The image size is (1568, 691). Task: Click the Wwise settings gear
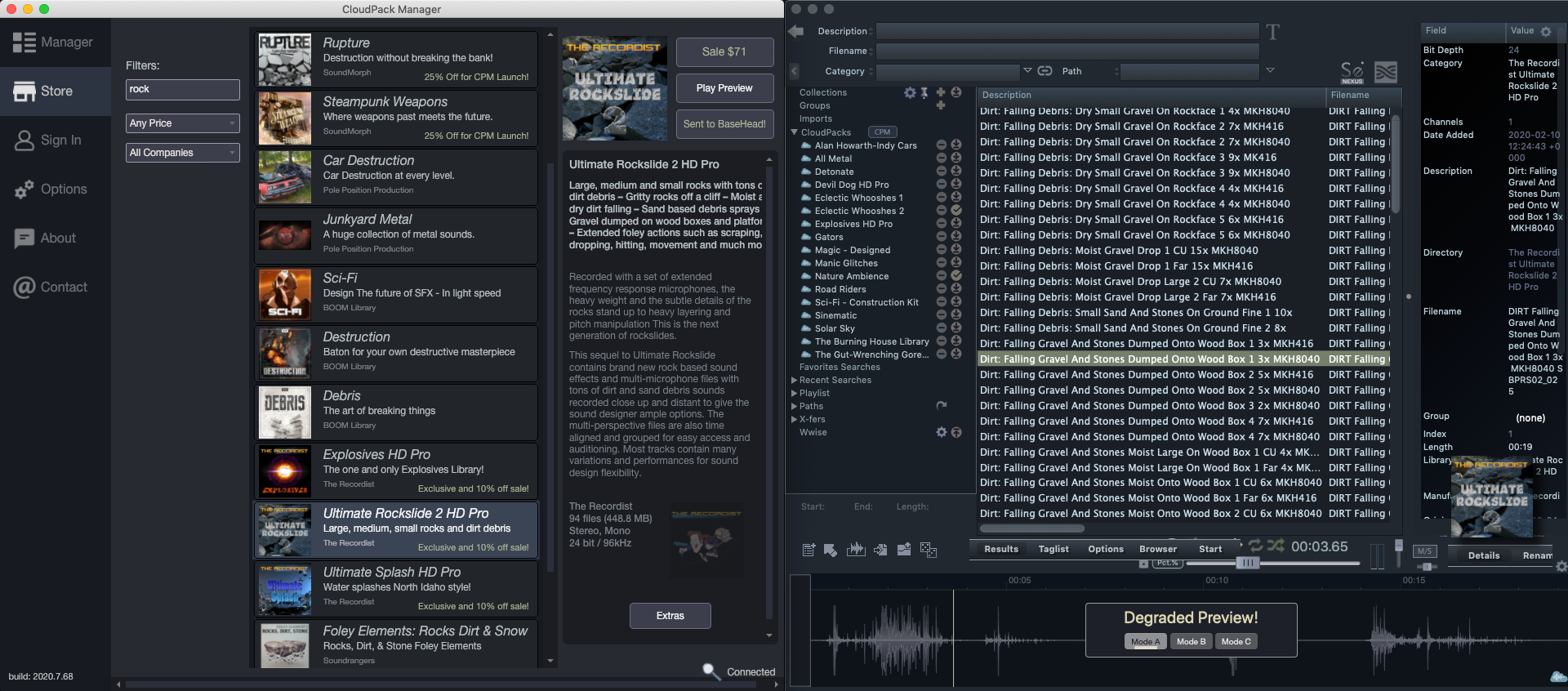942,432
